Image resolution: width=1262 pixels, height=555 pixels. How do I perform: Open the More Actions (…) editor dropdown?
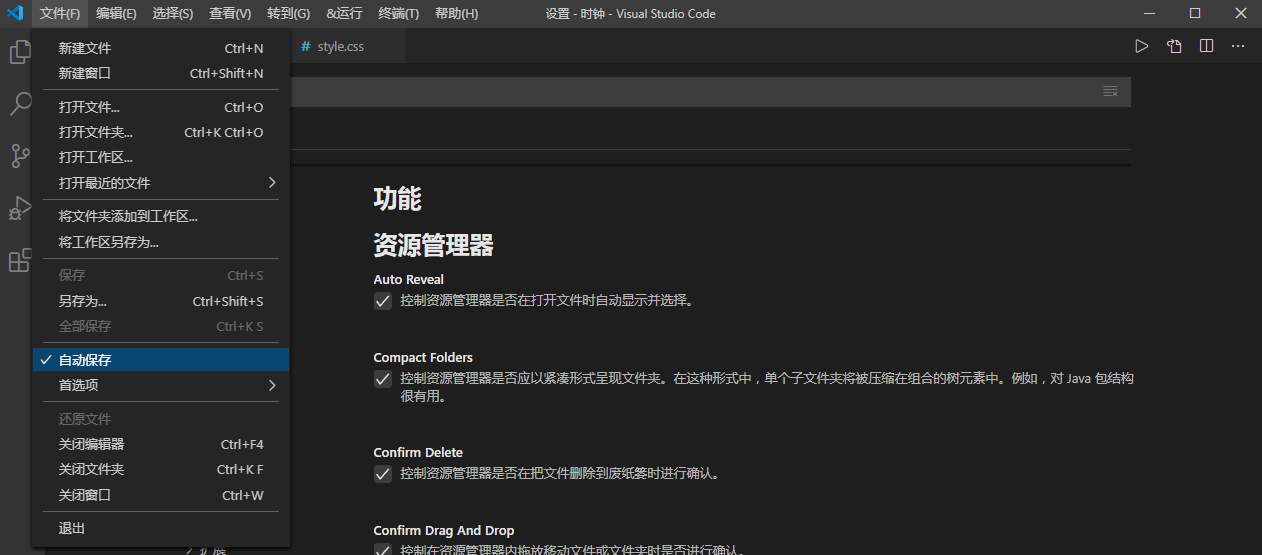[1238, 46]
